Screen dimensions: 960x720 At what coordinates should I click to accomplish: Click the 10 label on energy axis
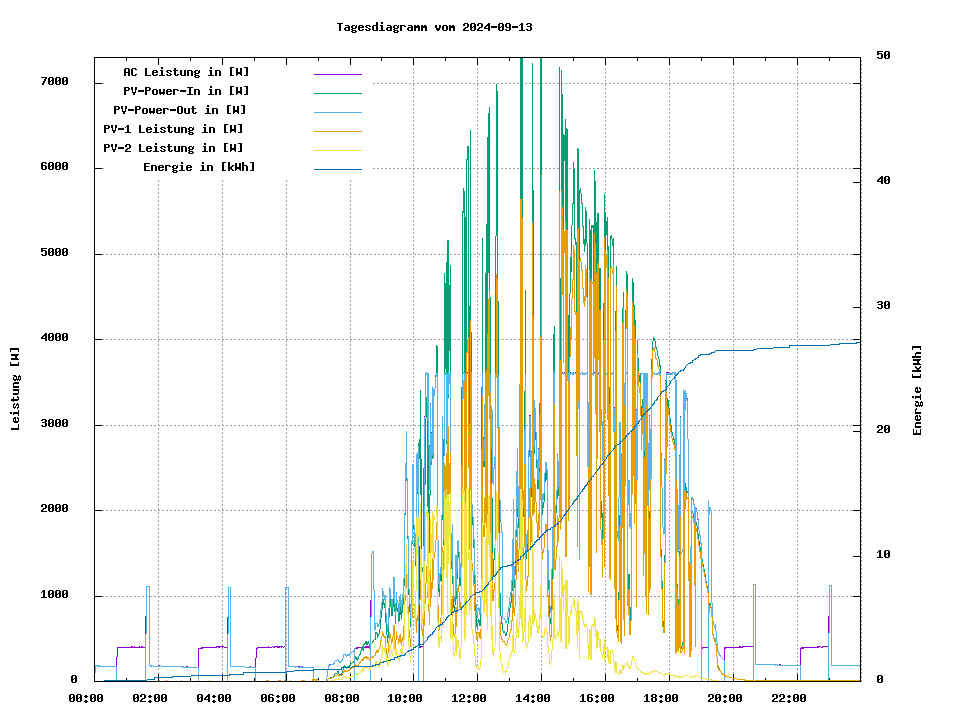[883, 555]
